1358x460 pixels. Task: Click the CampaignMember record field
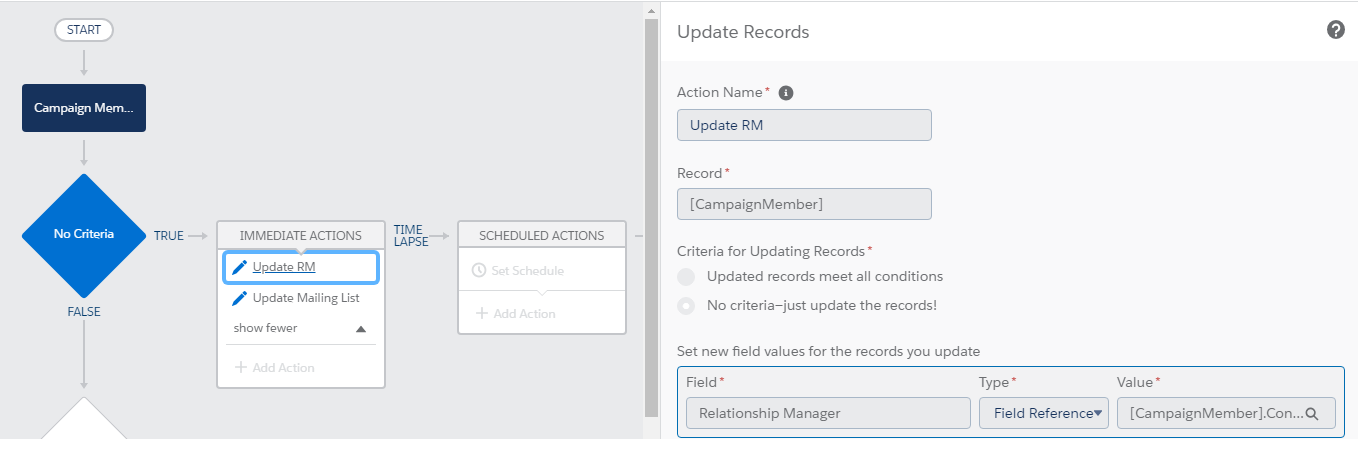click(x=804, y=204)
